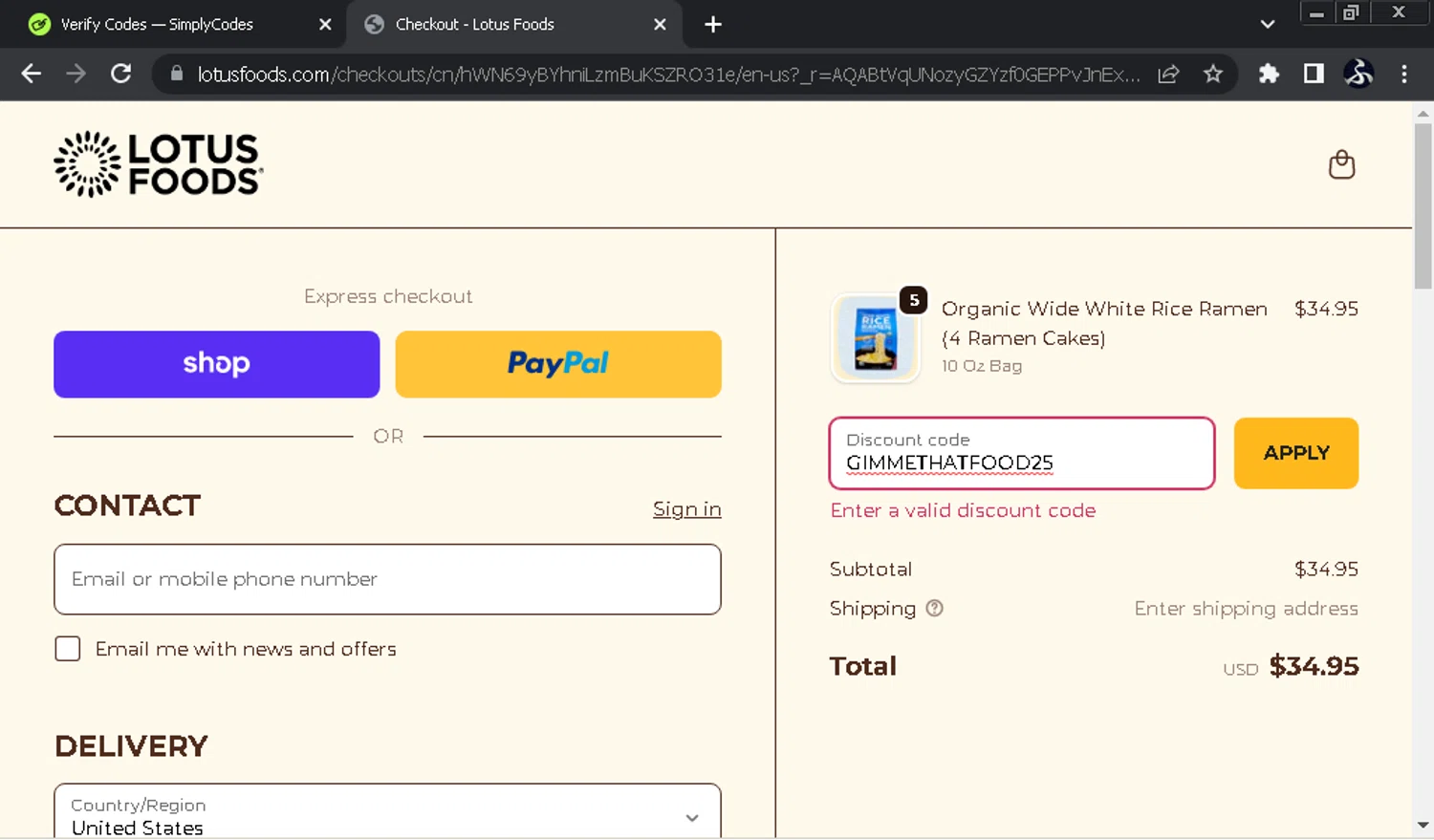The height and width of the screenshot is (840, 1434).
Task: Click the 'Enter shipping address' text
Action: pos(1246,609)
